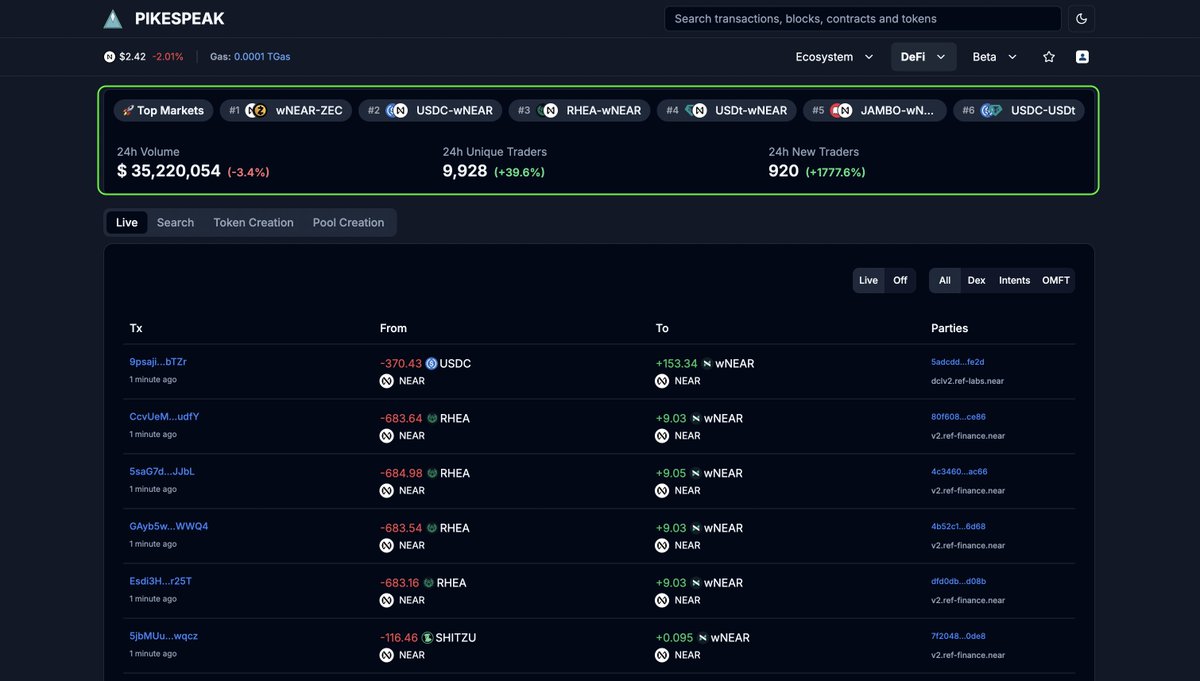
Task: Click the search transactions input field
Action: [862, 19]
